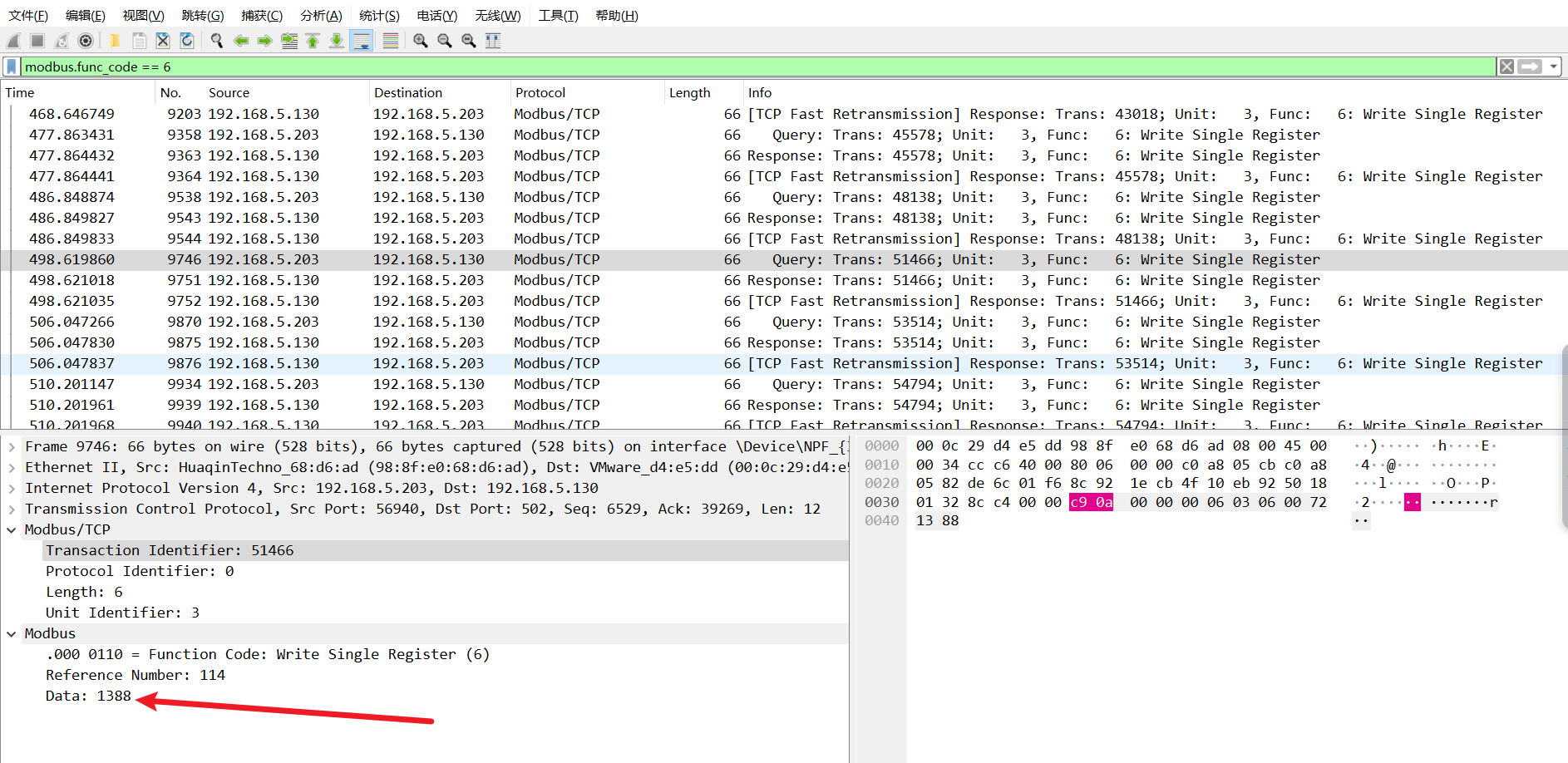This screenshot has height=763, width=1568.
Task: Edit the modbus.func_code display filter field
Action: 758,66
